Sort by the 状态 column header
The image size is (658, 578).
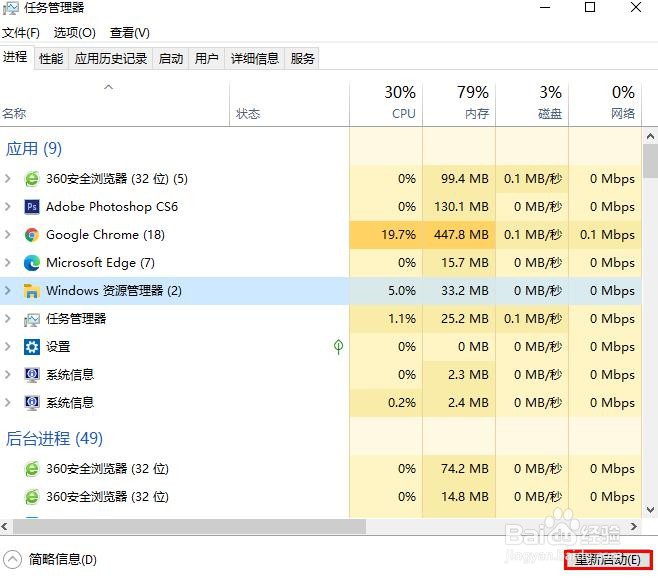pyautogui.click(x=290, y=104)
